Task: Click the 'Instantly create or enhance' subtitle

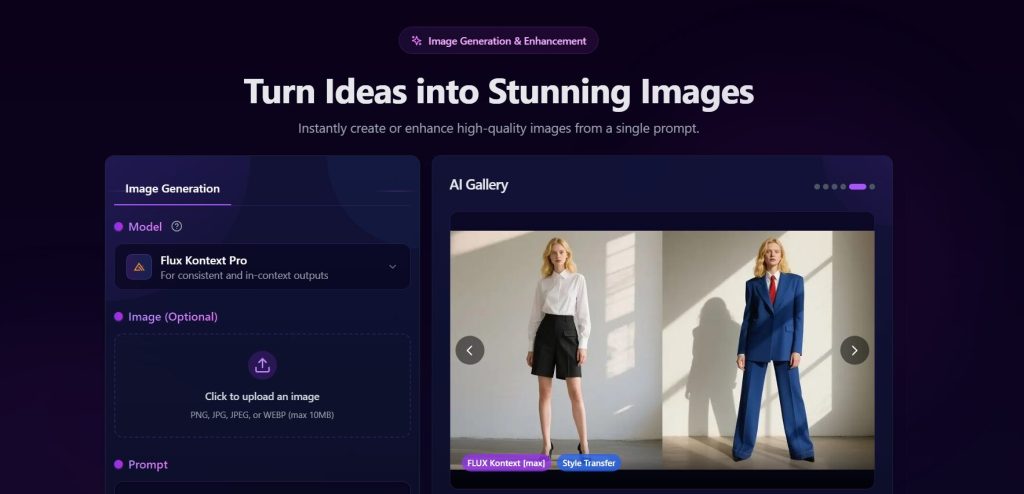Action: pyautogui.click(x=498, y=128)
